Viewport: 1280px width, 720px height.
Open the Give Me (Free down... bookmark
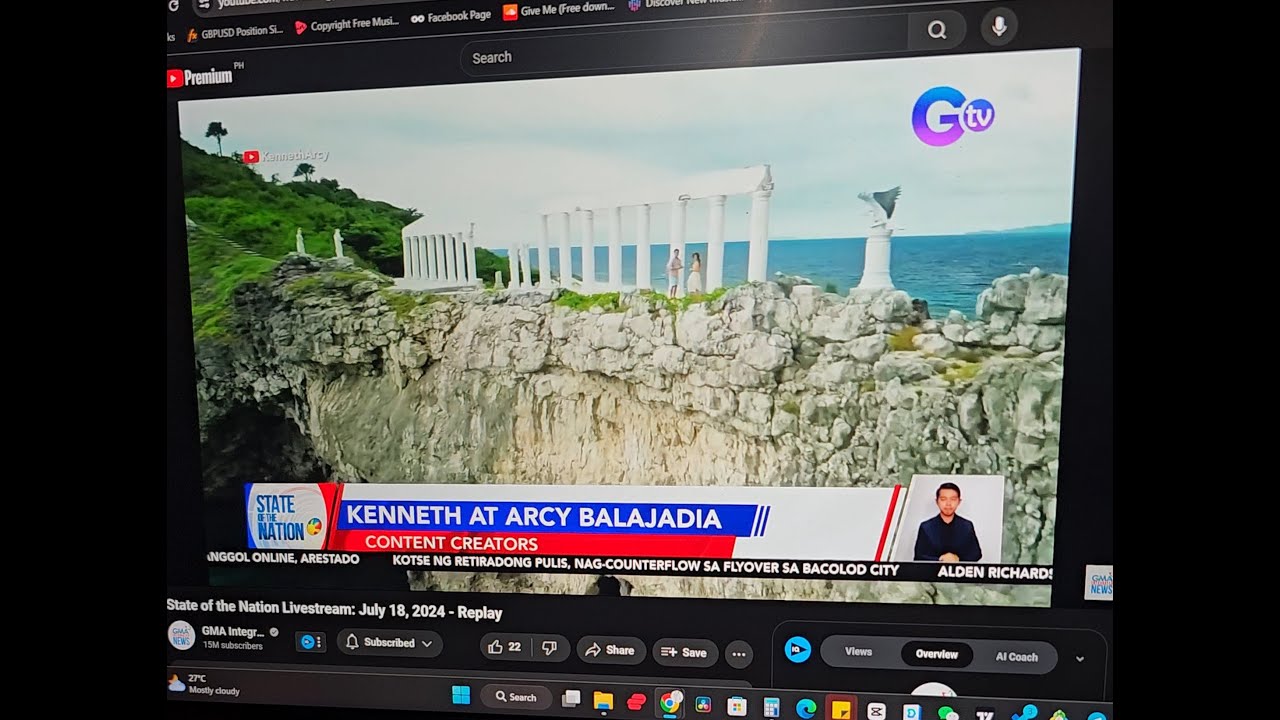coord(559,10)
